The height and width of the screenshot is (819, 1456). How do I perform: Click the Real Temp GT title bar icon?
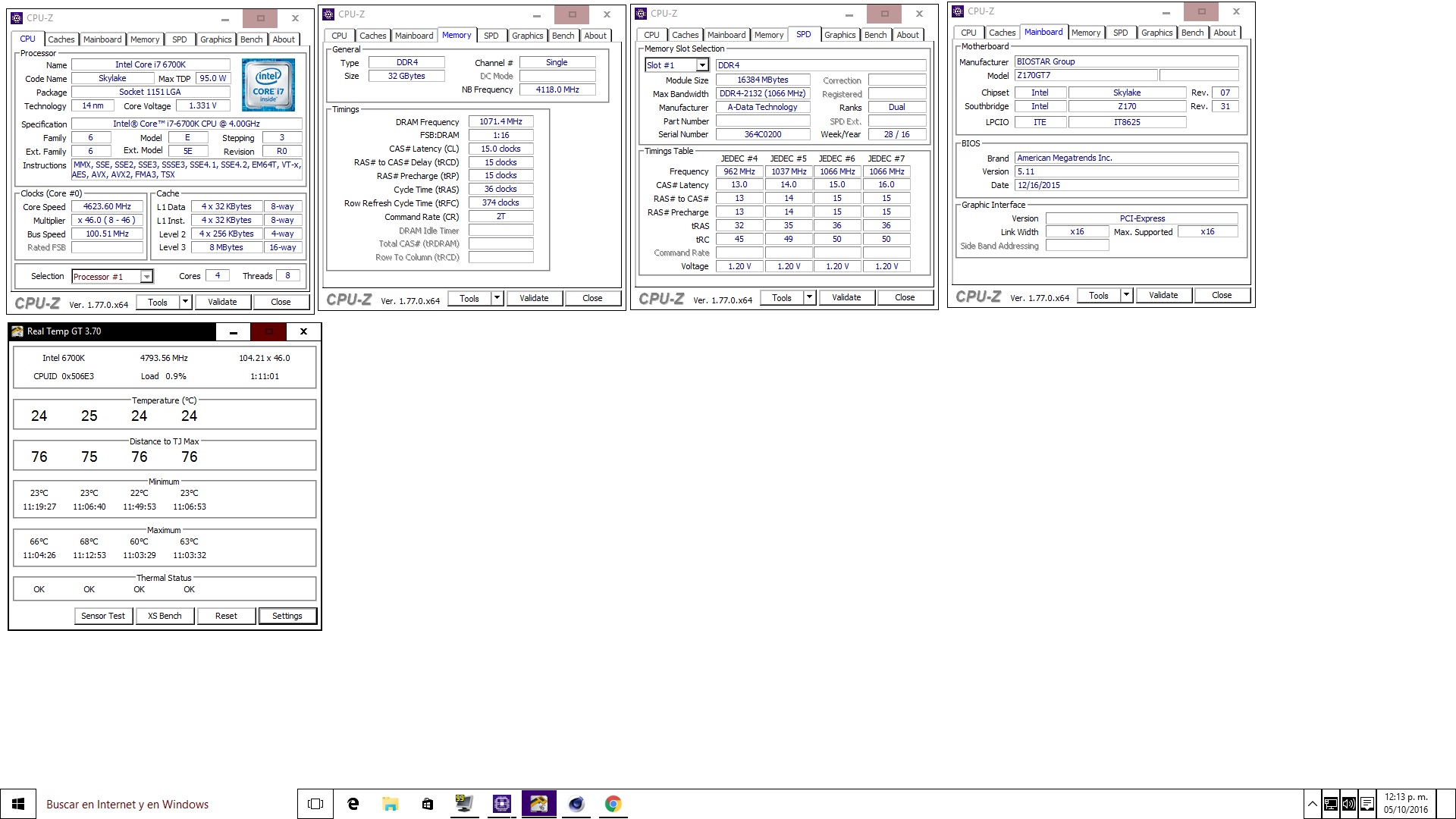[x=17, y=331]
